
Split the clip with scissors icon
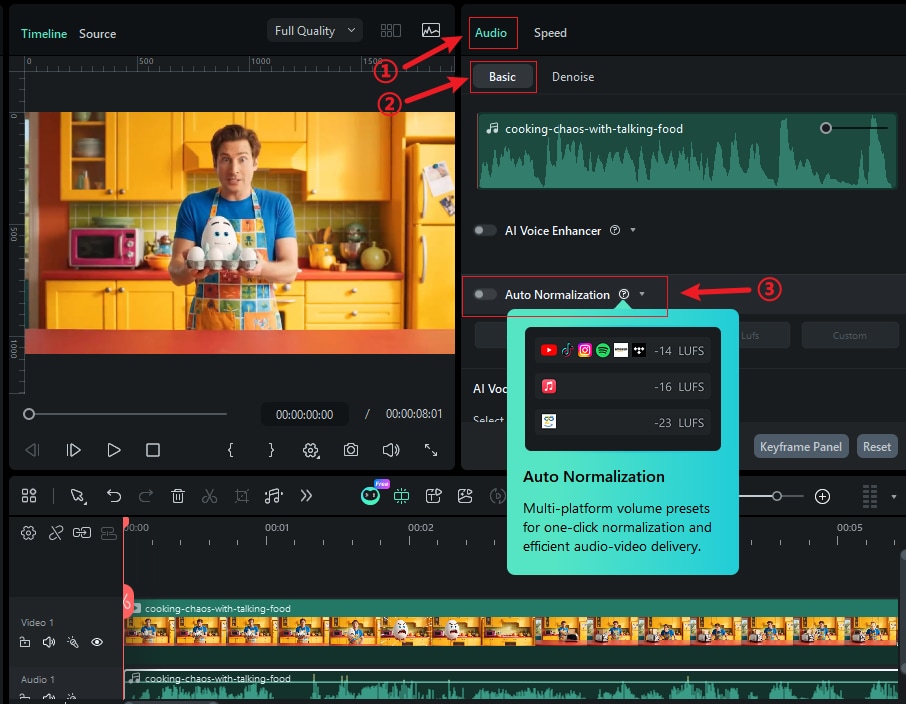(x=209, y=496)
